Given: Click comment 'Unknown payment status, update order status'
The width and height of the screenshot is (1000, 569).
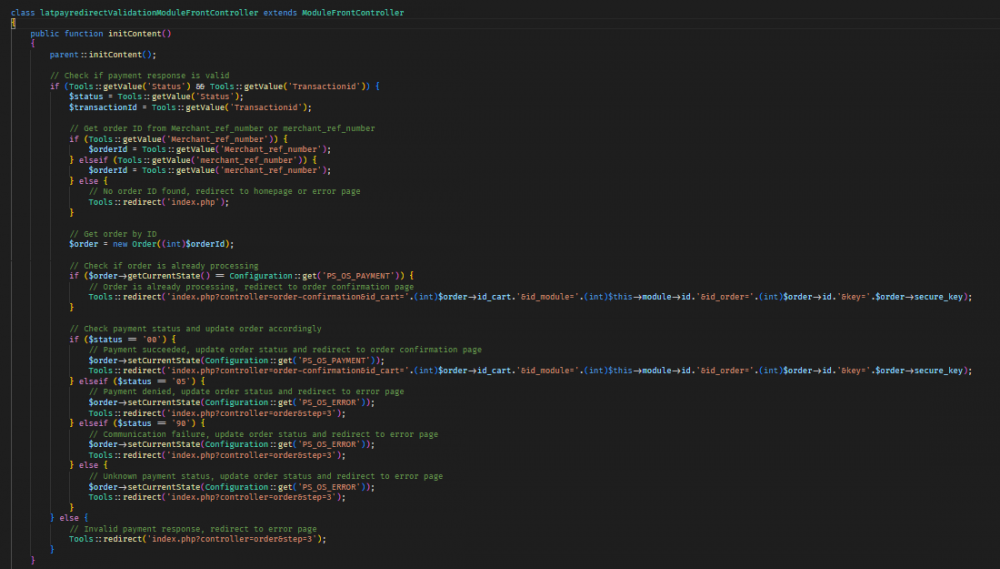Looking at the screenshot, I should coord(266,477).
